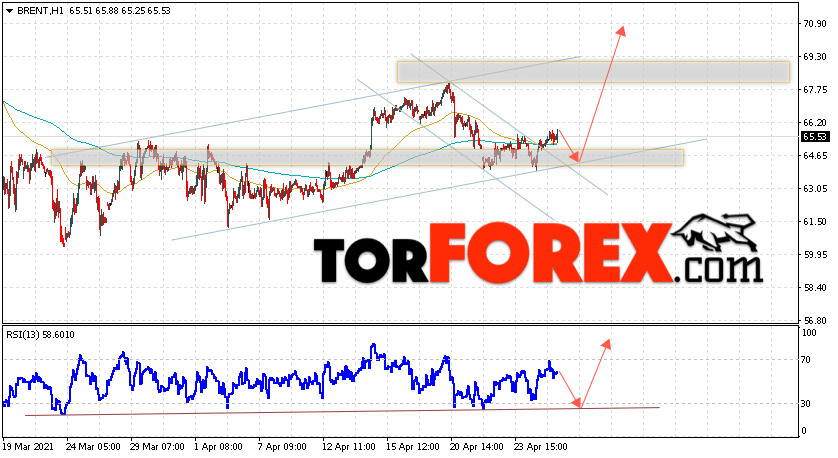Click the 12 Apr 11:00 time label
Viewport: 838px width, 458px height.
(x=348, y=447)
